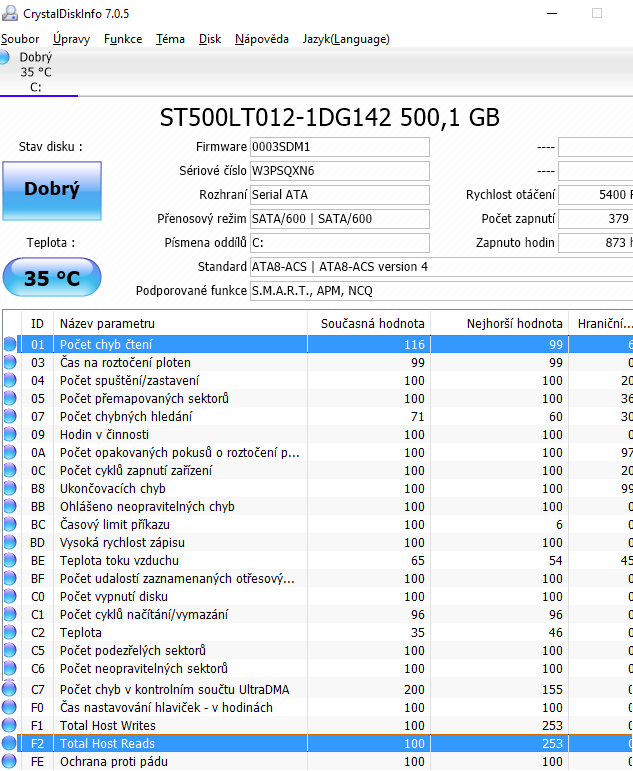
Task: Click status orb for Počet neopravitelných sektorů
Action: [x=10, y=669]
